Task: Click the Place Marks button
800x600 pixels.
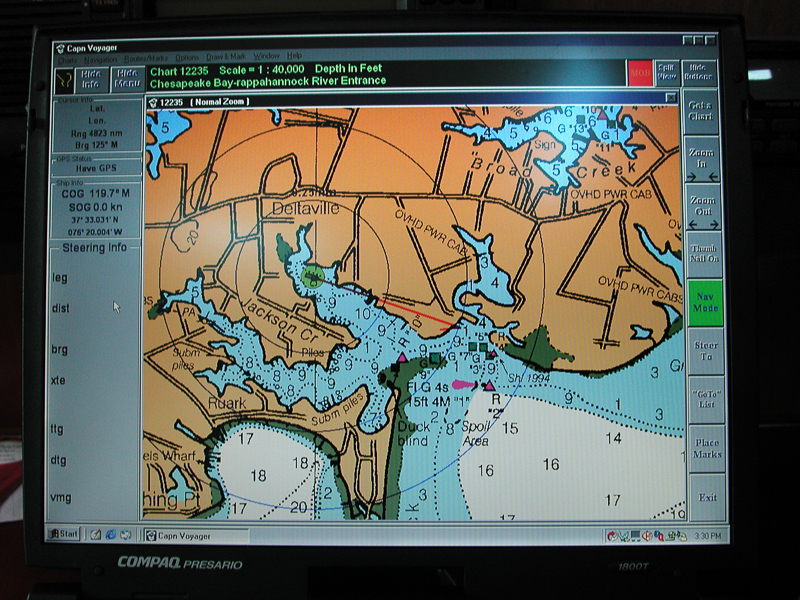Action: coord(707,448)
